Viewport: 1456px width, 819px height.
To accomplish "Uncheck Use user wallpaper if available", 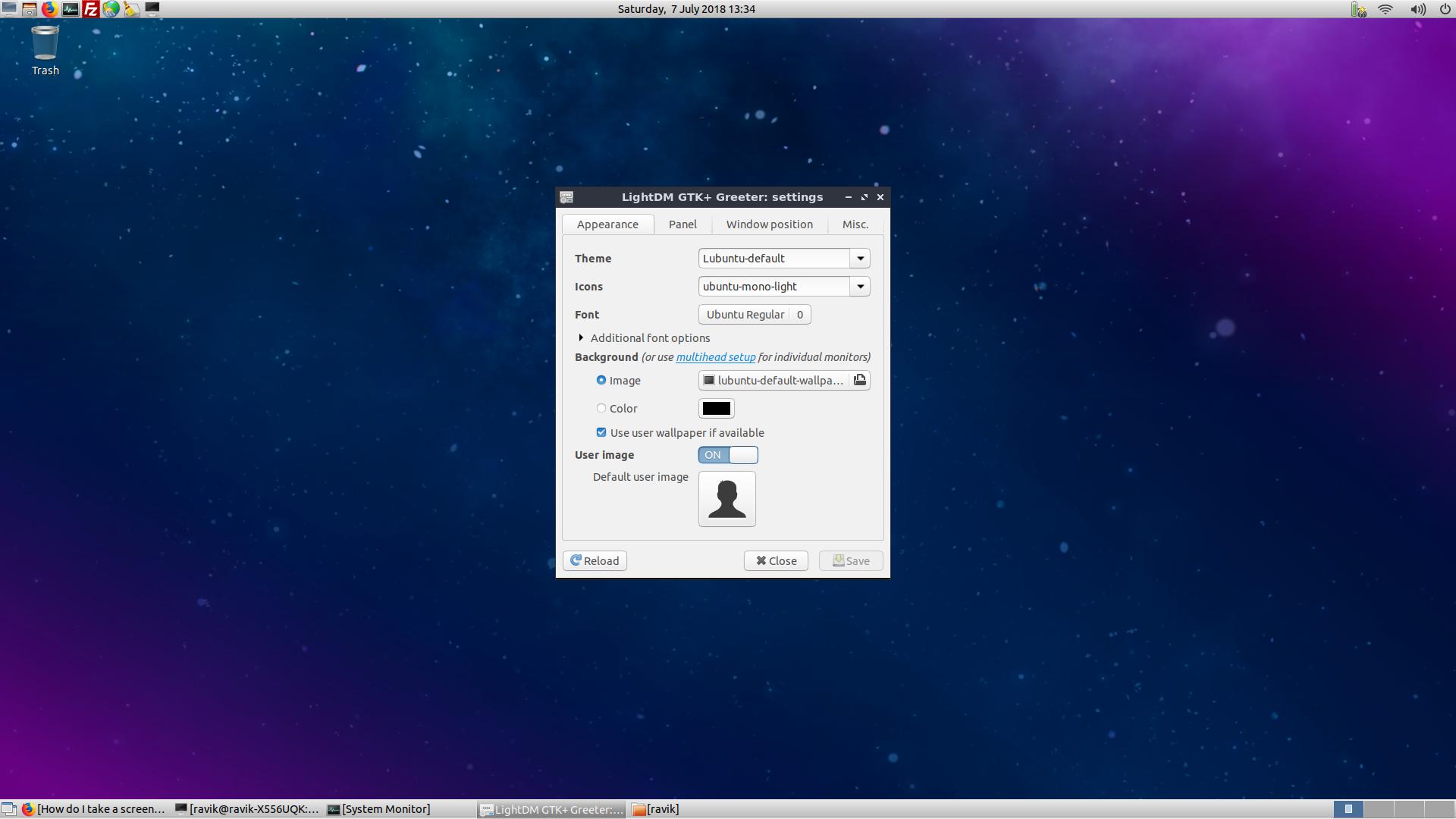I will click(x=601, y=432).
